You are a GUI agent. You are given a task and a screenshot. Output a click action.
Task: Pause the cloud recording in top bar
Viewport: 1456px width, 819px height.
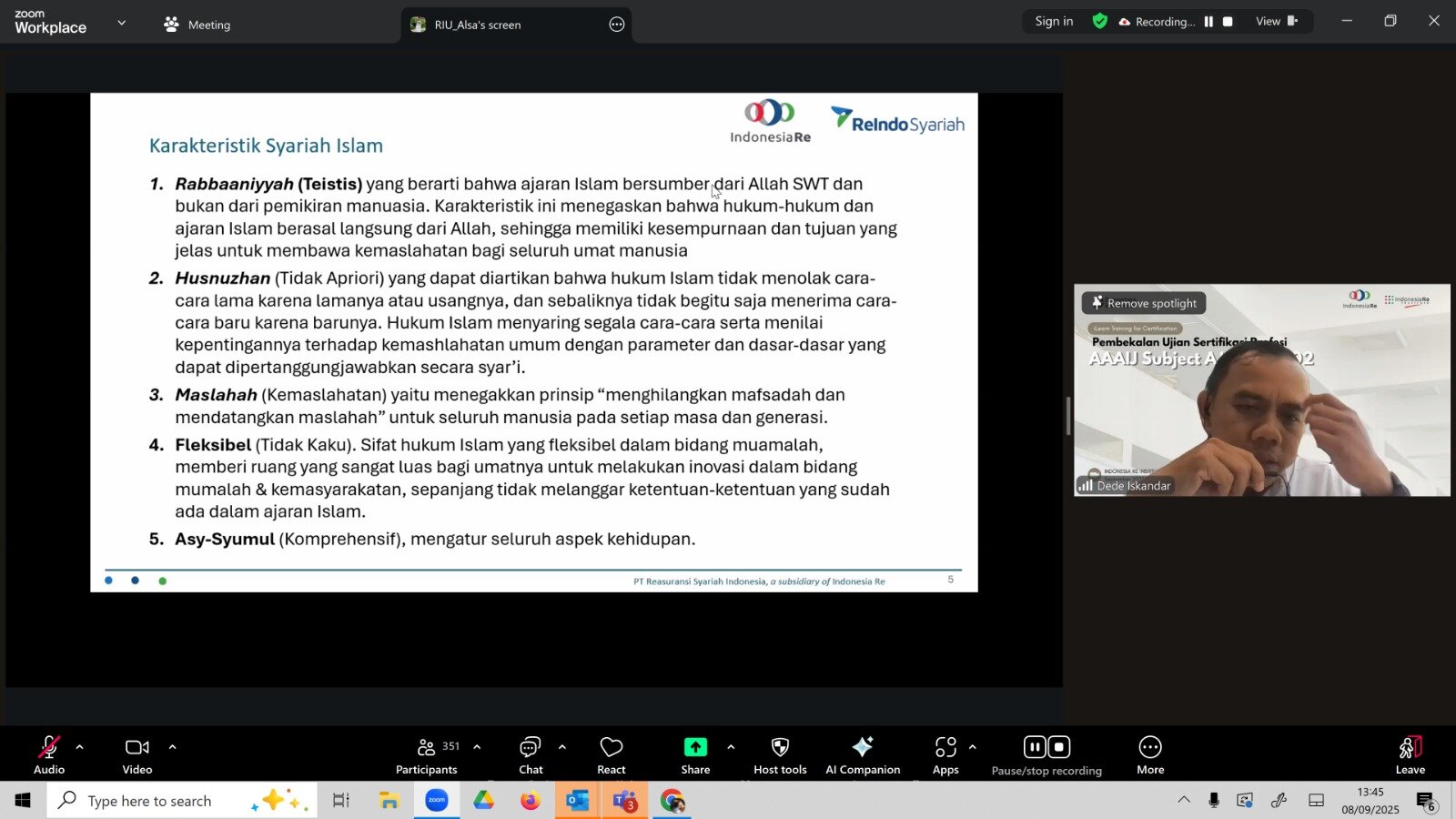1208,22
